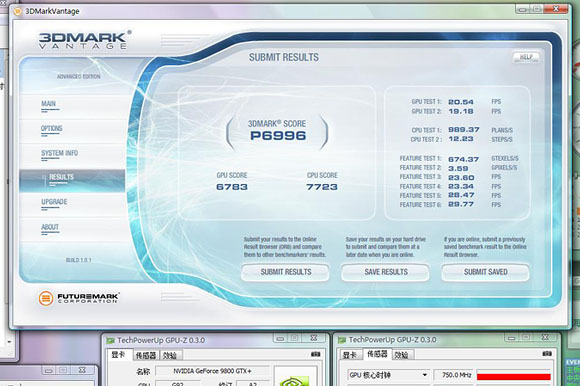Viewport: 580px width, 386px height.
Task: Submit the benchmark via SUBMIT RESULTS button
Action: coord(285,272)
